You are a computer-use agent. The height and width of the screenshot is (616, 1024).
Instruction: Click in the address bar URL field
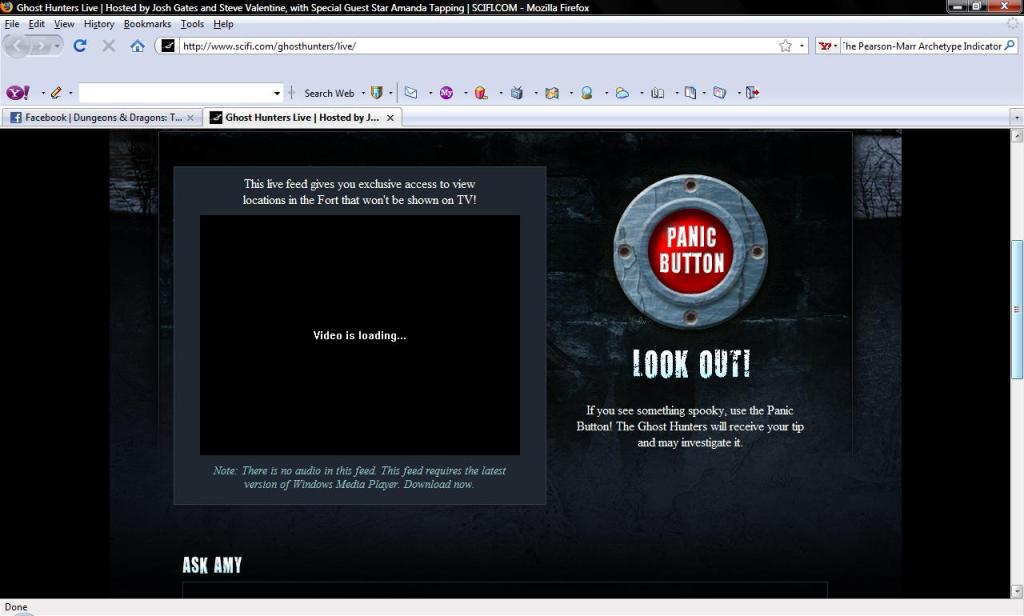pyautogui.click(x=470, y=46)
